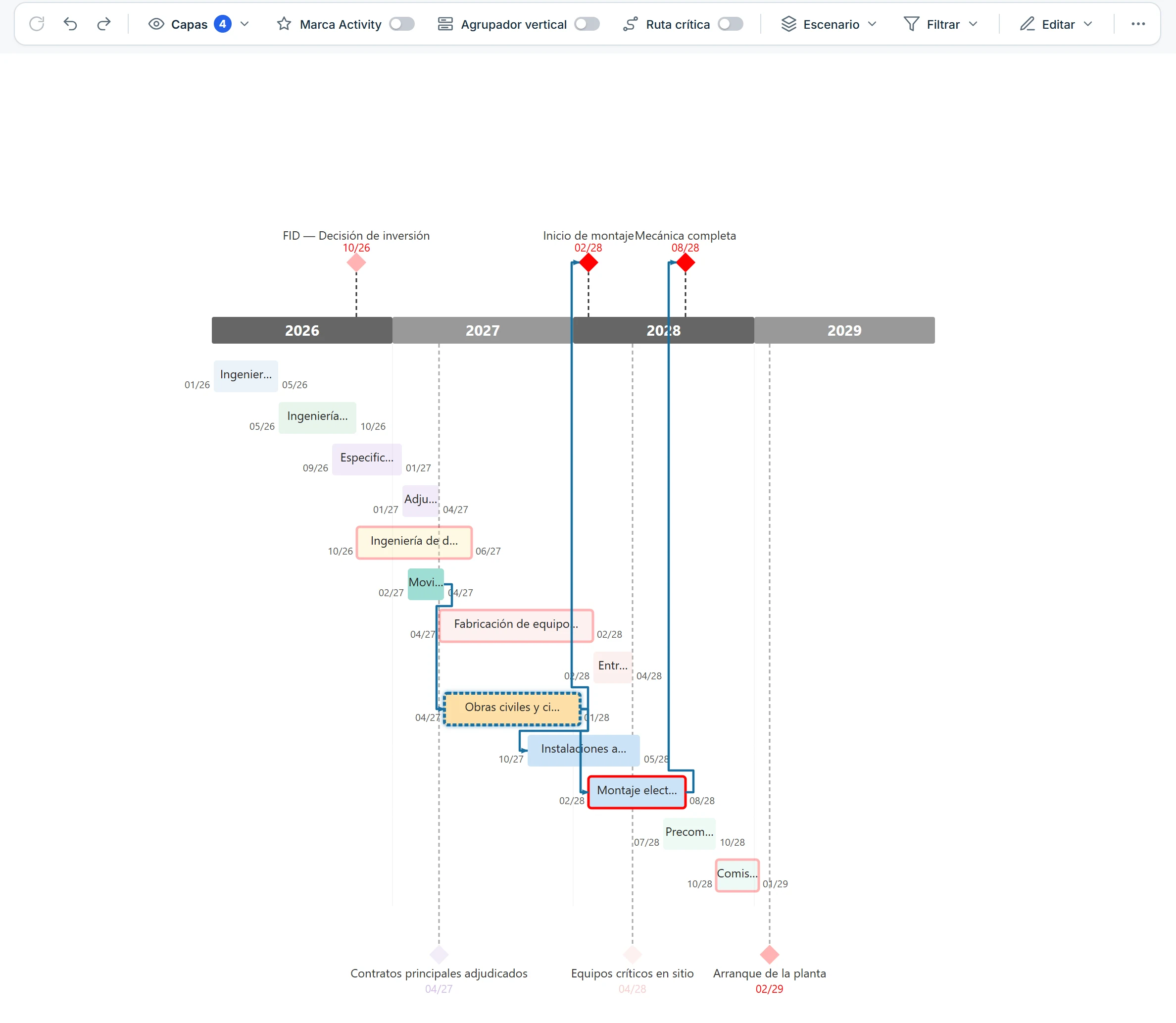Viewport: 1176px width, 1023px height.
Task: Click the Ruta crítica path icon
Action: [630, 24]
